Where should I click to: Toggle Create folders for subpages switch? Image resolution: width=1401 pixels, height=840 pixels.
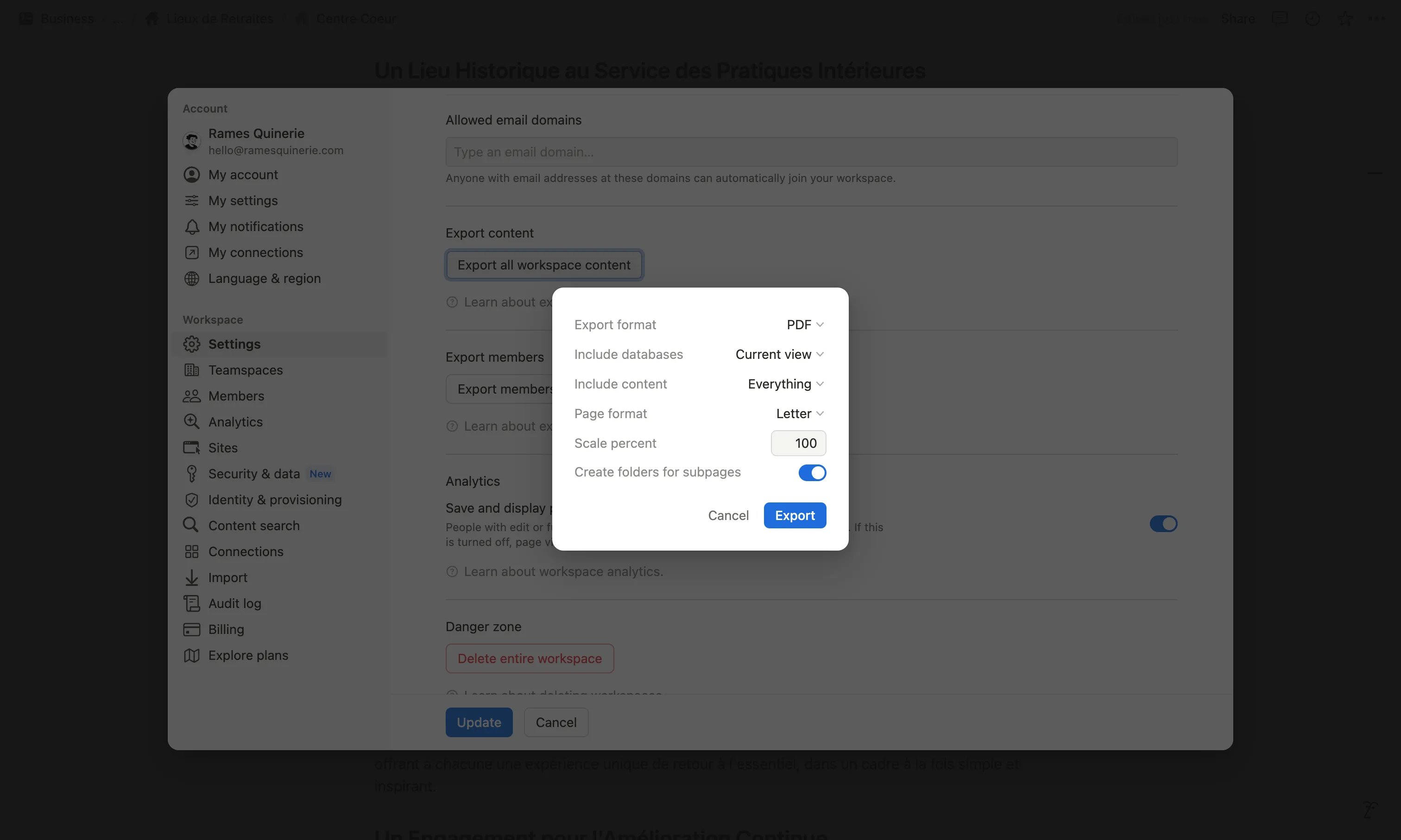812,473
